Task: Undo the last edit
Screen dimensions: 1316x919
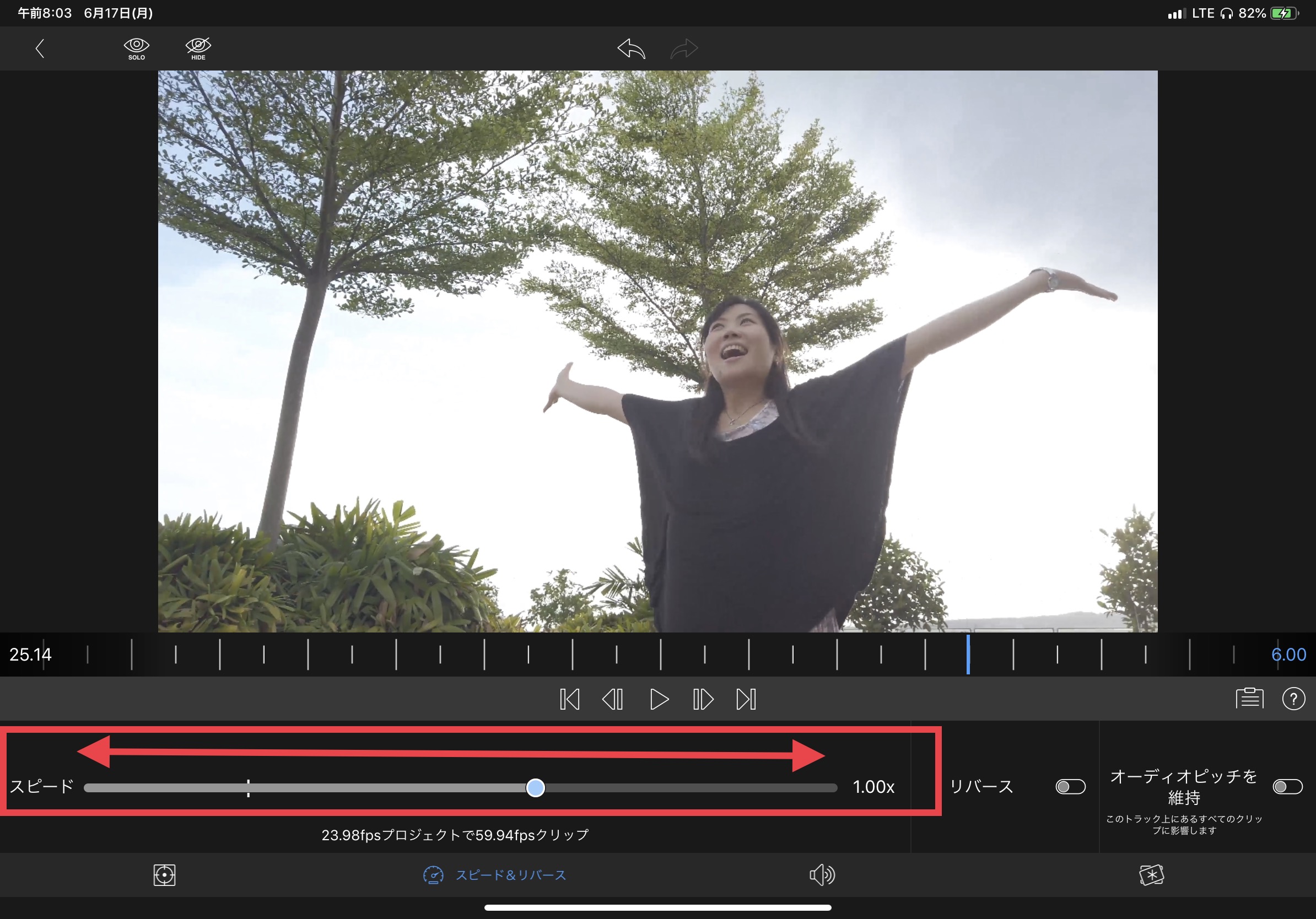Action: pyautogui.click(x=631, y=48)
